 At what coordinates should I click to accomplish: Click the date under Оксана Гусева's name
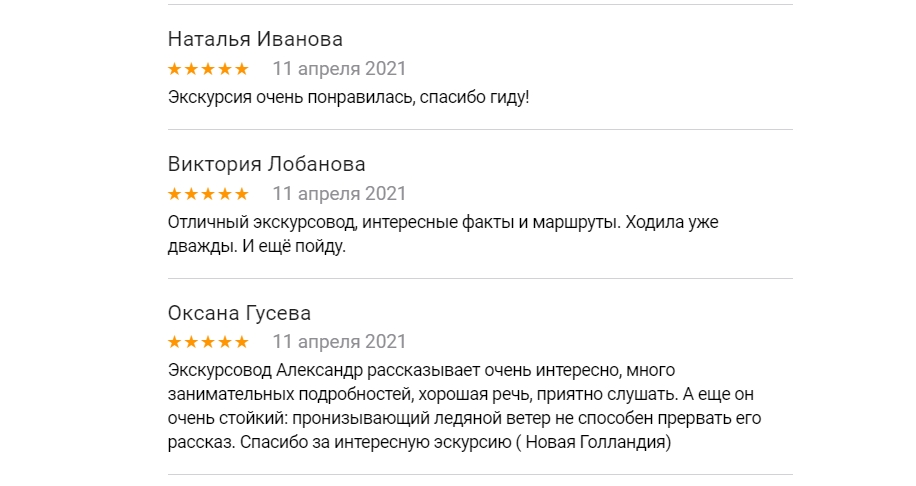(339, 341)
